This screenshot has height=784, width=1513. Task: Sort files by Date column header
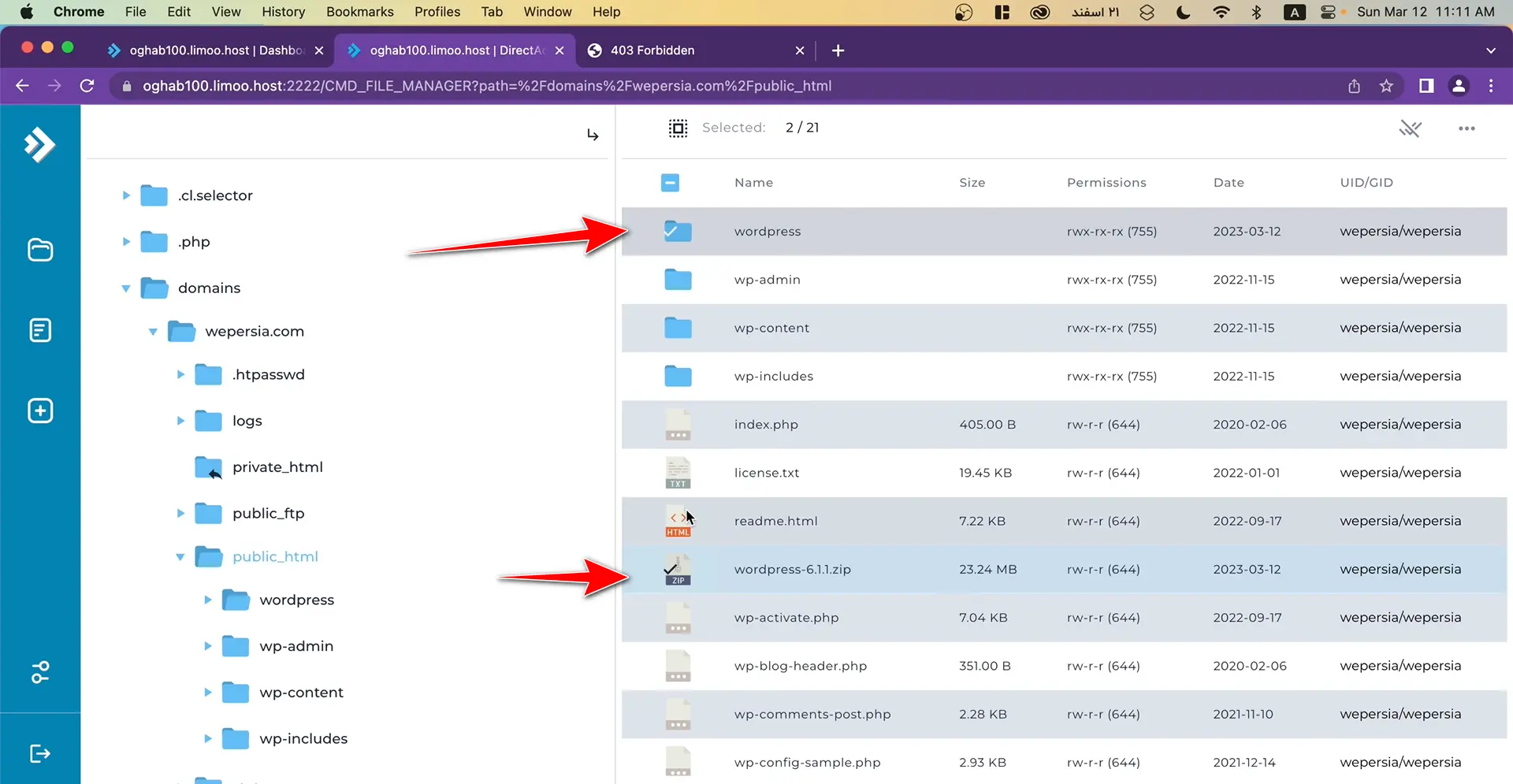[1229, 183]
